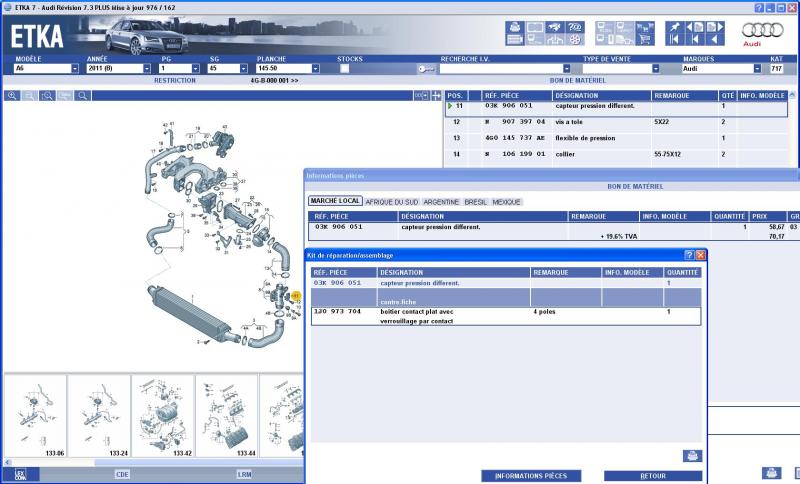Close the Kit de réparation dialog
Image resolution: width=800 pixels, height=484 pixels.
[x=701, y=255]
